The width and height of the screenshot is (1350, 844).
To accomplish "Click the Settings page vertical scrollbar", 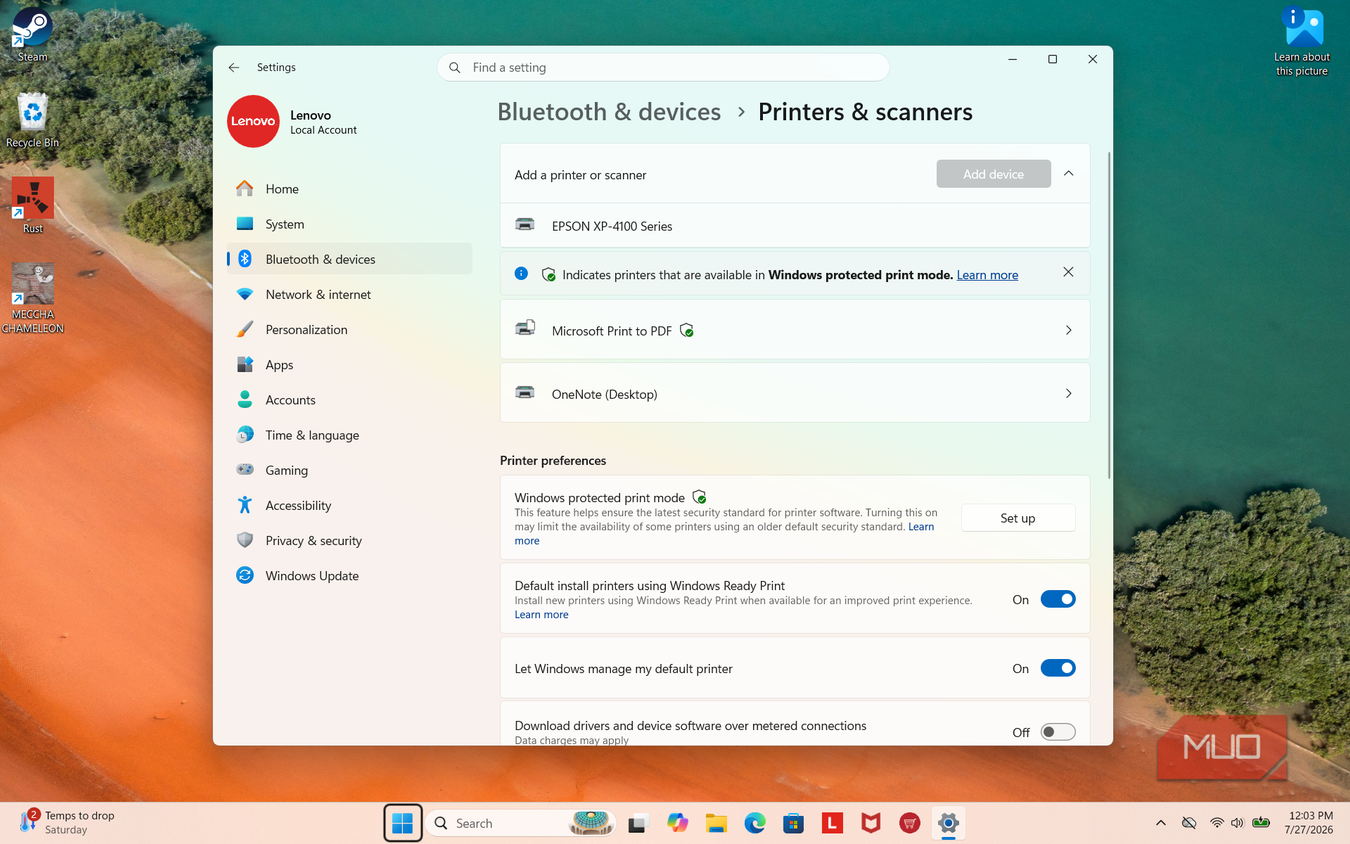I will tap(1108, 315).
